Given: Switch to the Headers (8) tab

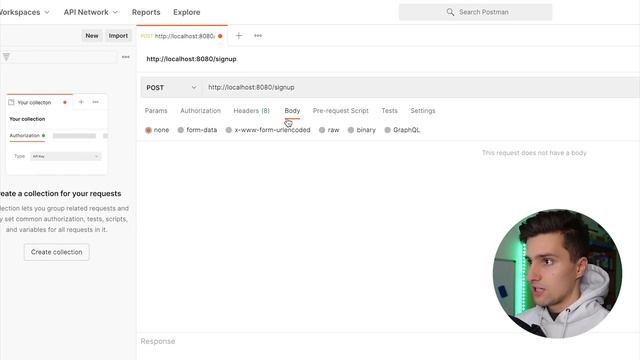Looking at the screenshot, I should coord(251,111).
